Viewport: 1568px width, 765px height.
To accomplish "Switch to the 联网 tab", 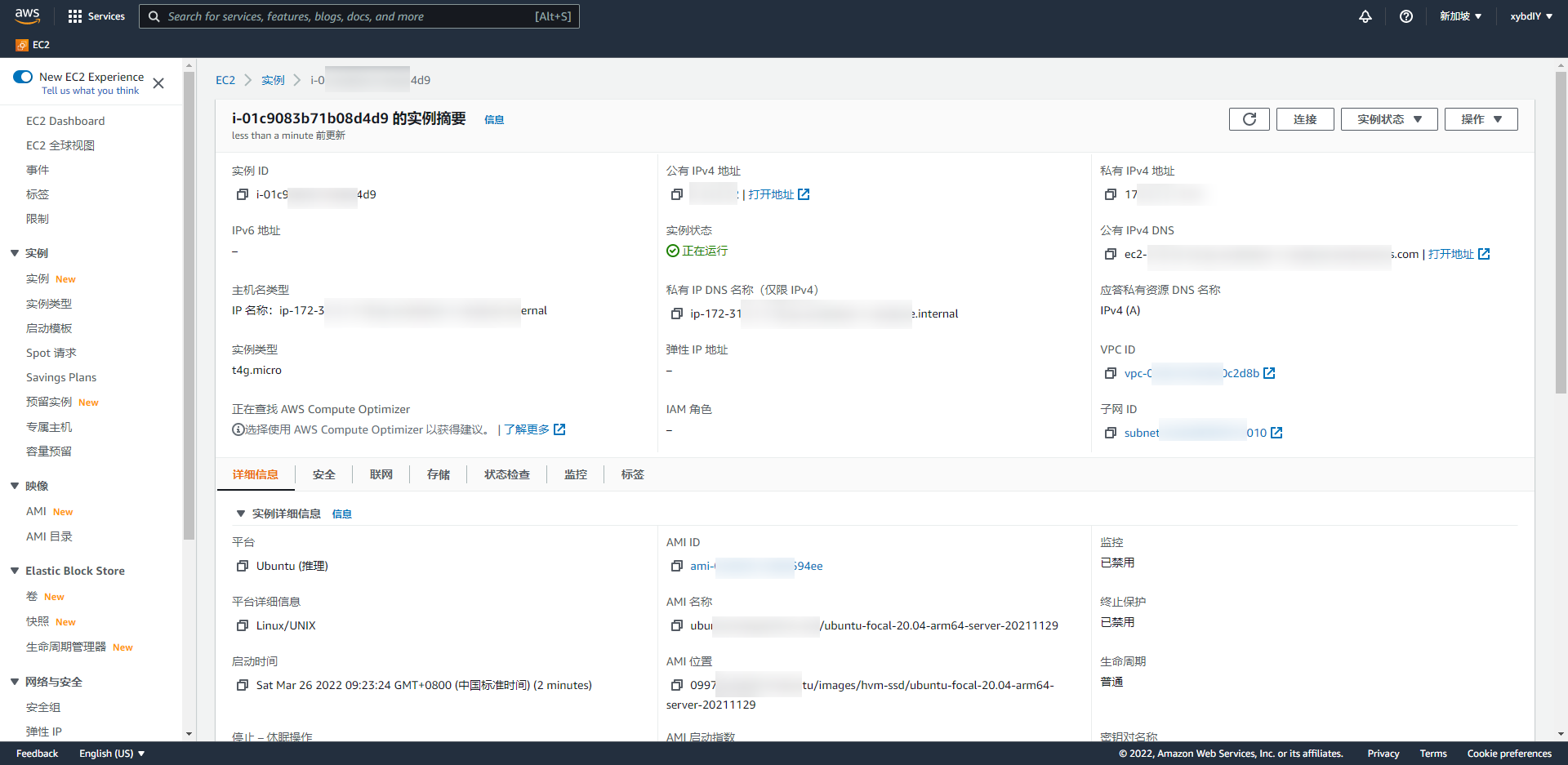I will (x=381, y=474).
